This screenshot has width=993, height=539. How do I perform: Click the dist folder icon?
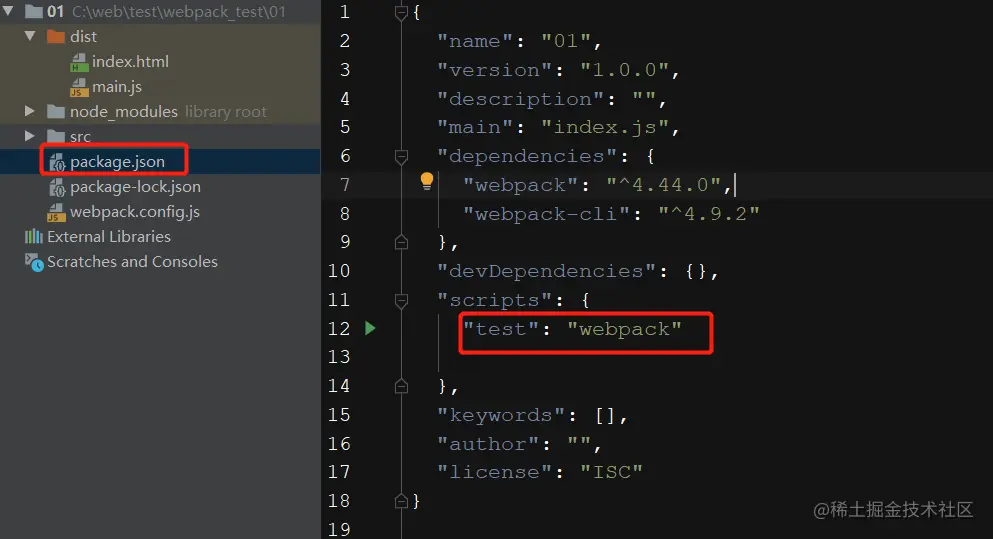[x=56, y=37]
